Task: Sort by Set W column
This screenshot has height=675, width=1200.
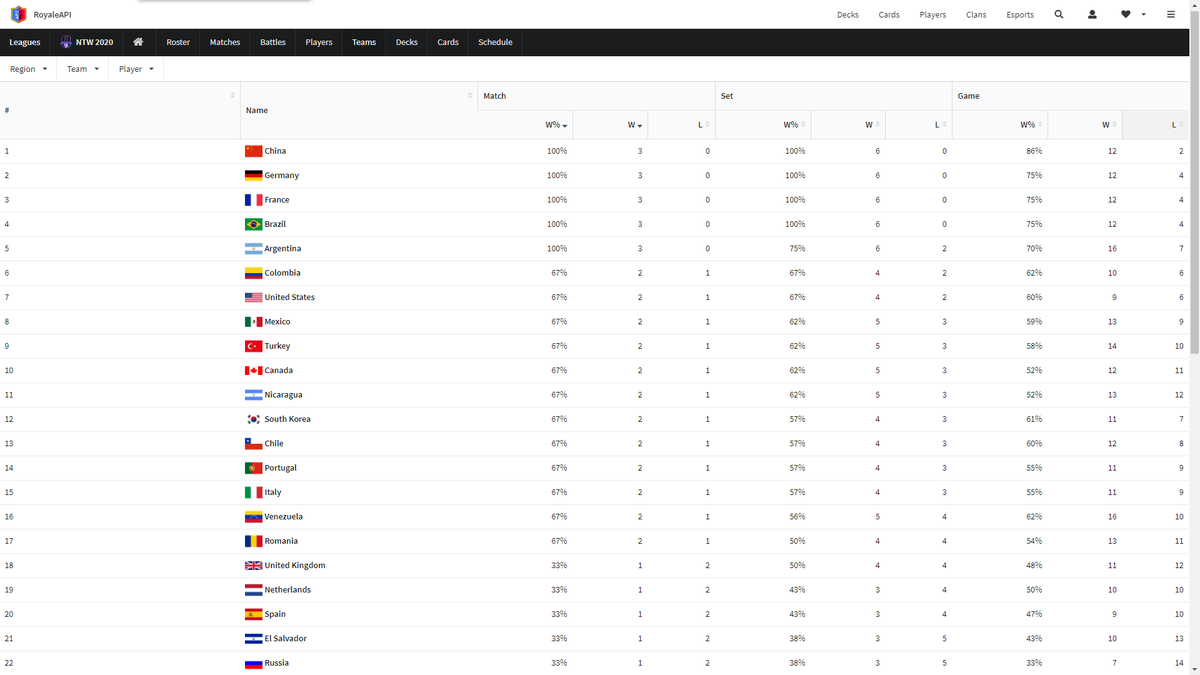Action: 848,125
